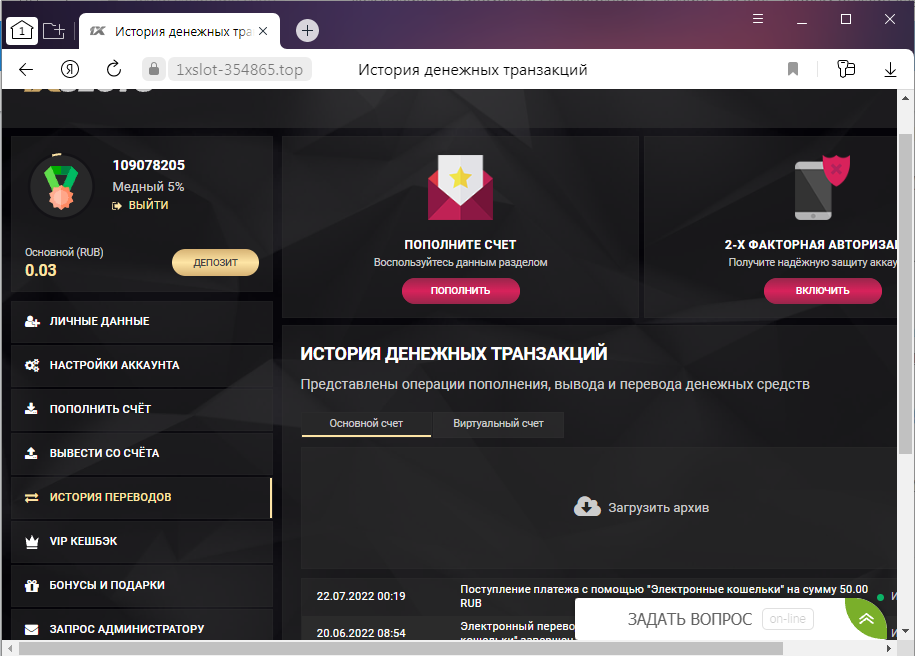This screenshot has width=915, height=656.
Task: Click the vertical scrollbar up arrow
Action: [x=905, y=98]
